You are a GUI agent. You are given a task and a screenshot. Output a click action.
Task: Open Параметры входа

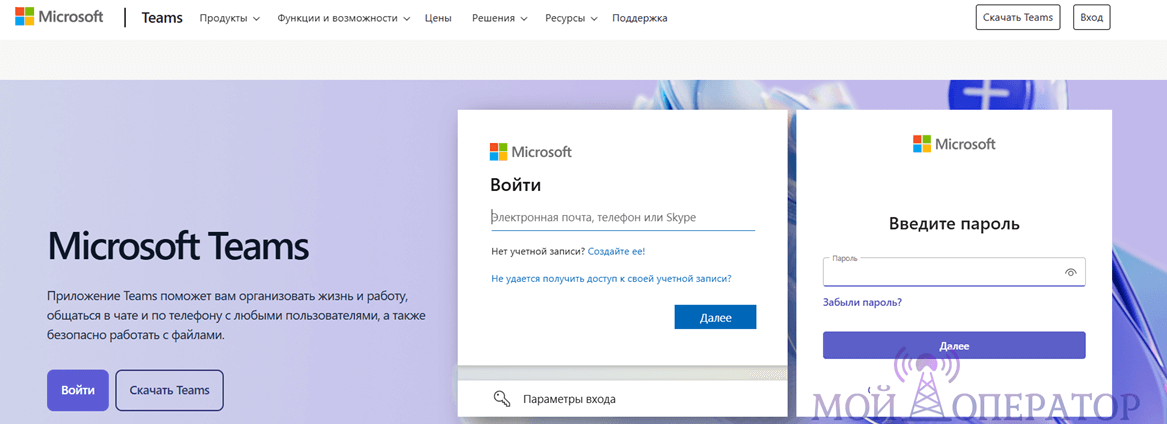tap(569, 399)
